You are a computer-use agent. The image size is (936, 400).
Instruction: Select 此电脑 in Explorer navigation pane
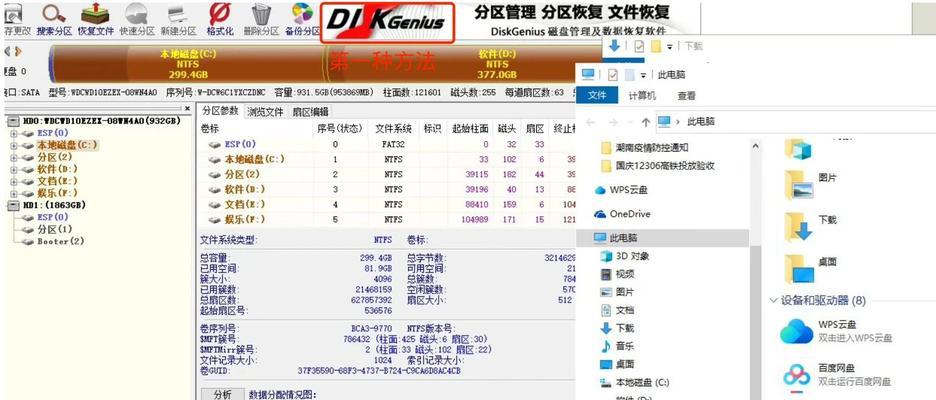(x=663, y=238)
